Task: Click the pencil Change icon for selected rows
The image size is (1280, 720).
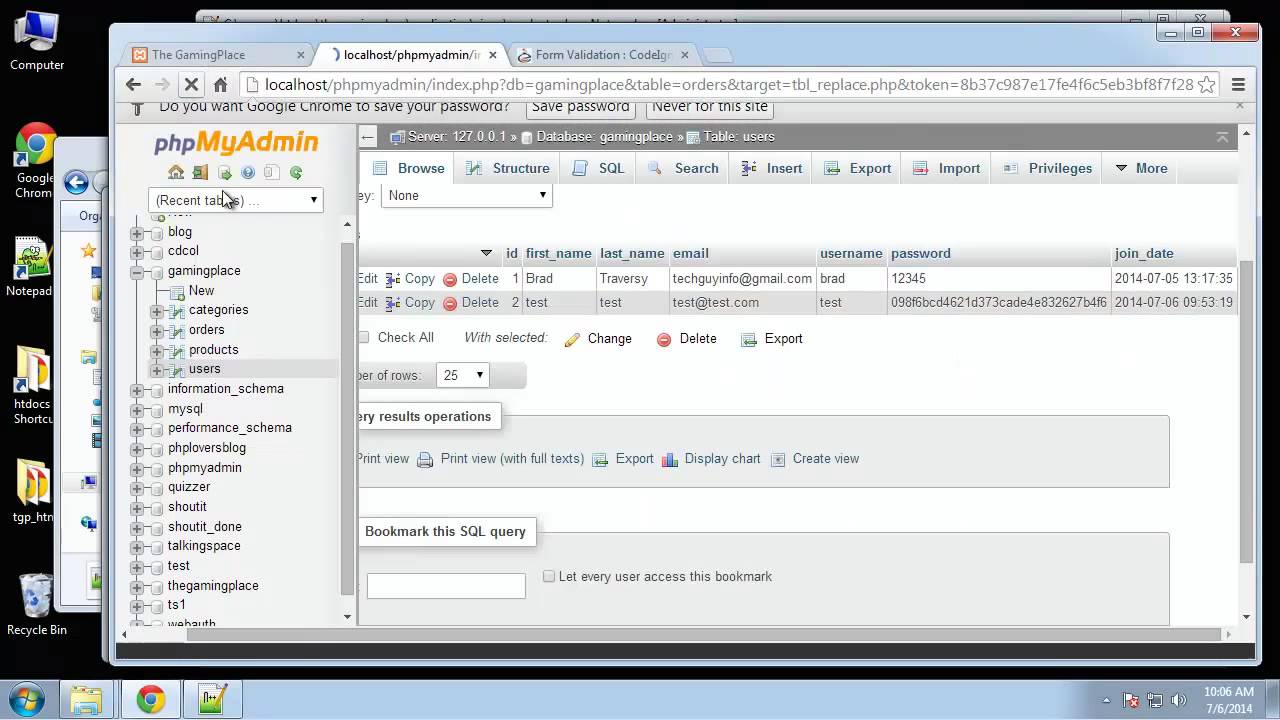Action: tap(572, 339)
